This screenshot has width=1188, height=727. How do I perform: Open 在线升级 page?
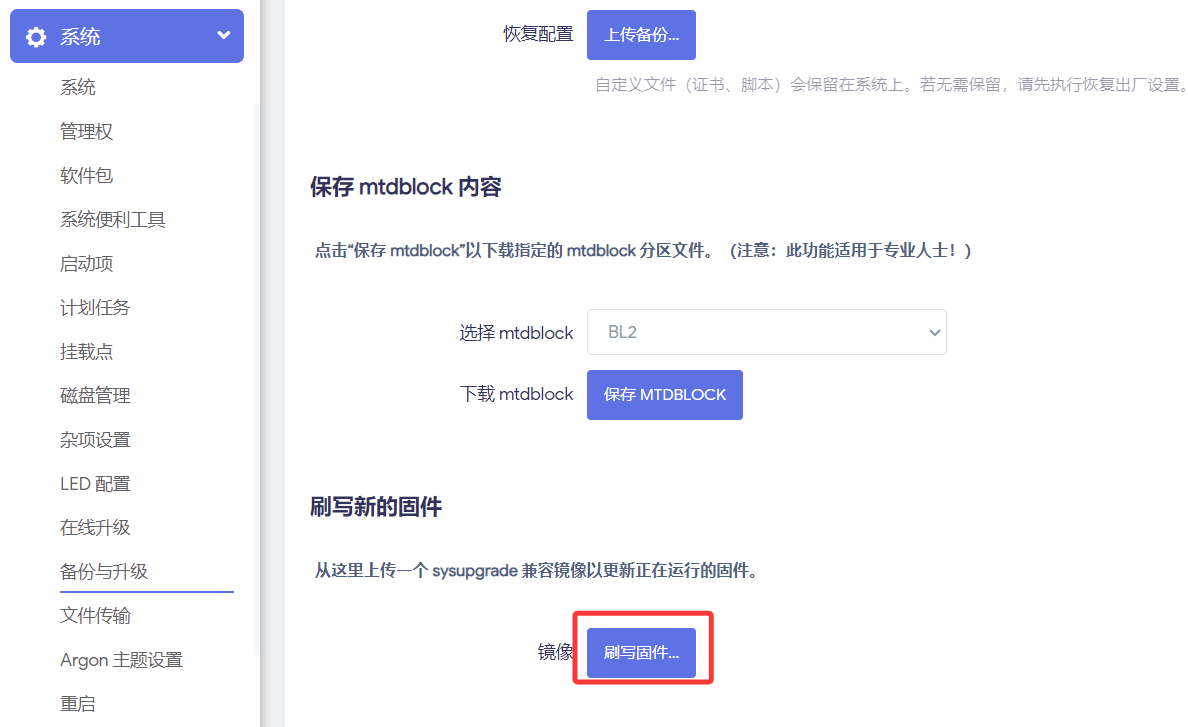pos(95,528)
